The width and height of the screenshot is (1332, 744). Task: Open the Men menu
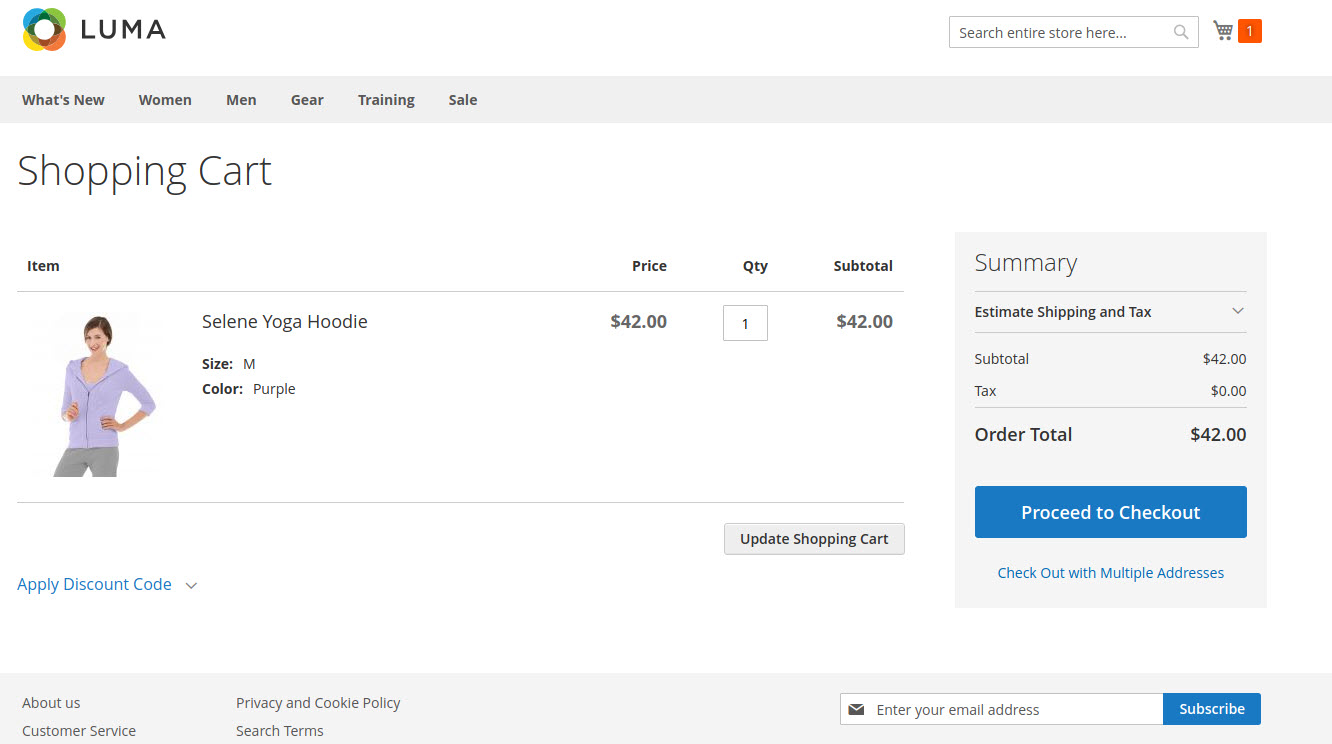pos(241,100)
